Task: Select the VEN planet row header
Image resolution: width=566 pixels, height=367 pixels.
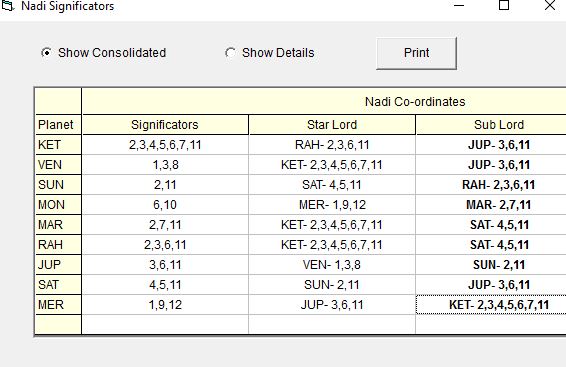Action: tap(58, 165)
